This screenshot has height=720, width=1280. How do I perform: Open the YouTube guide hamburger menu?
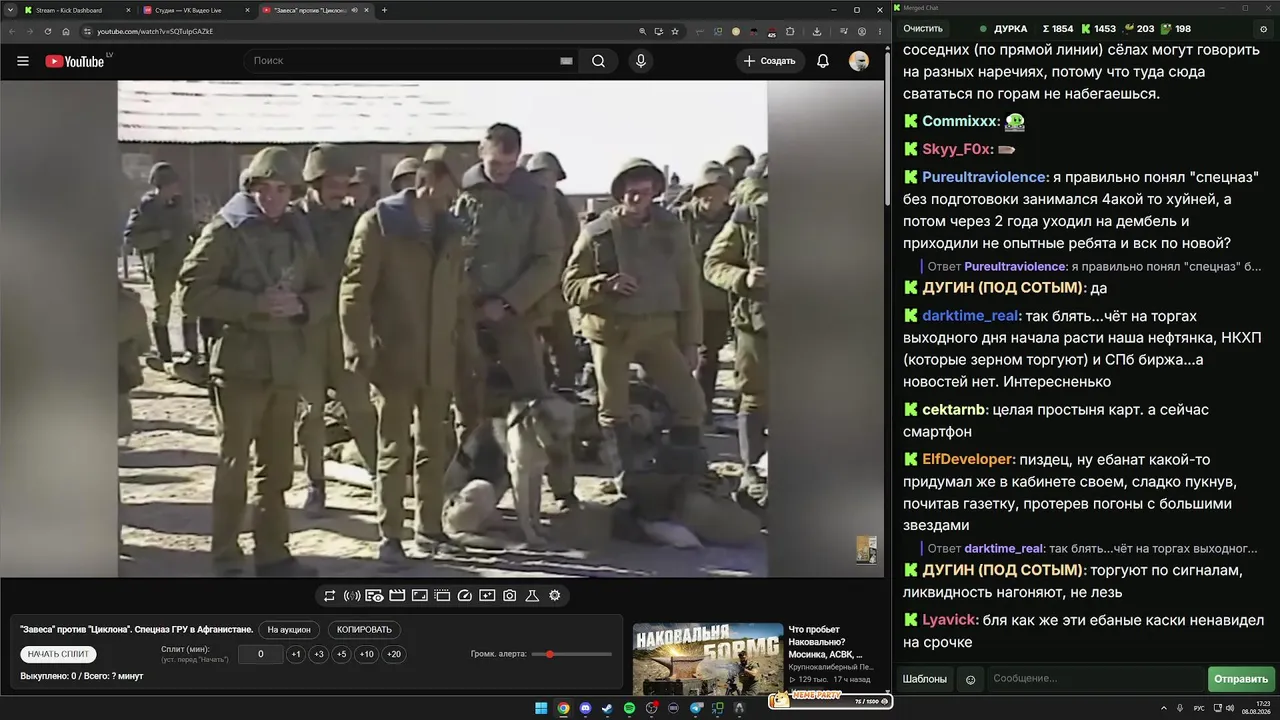[x=23, y=61]
